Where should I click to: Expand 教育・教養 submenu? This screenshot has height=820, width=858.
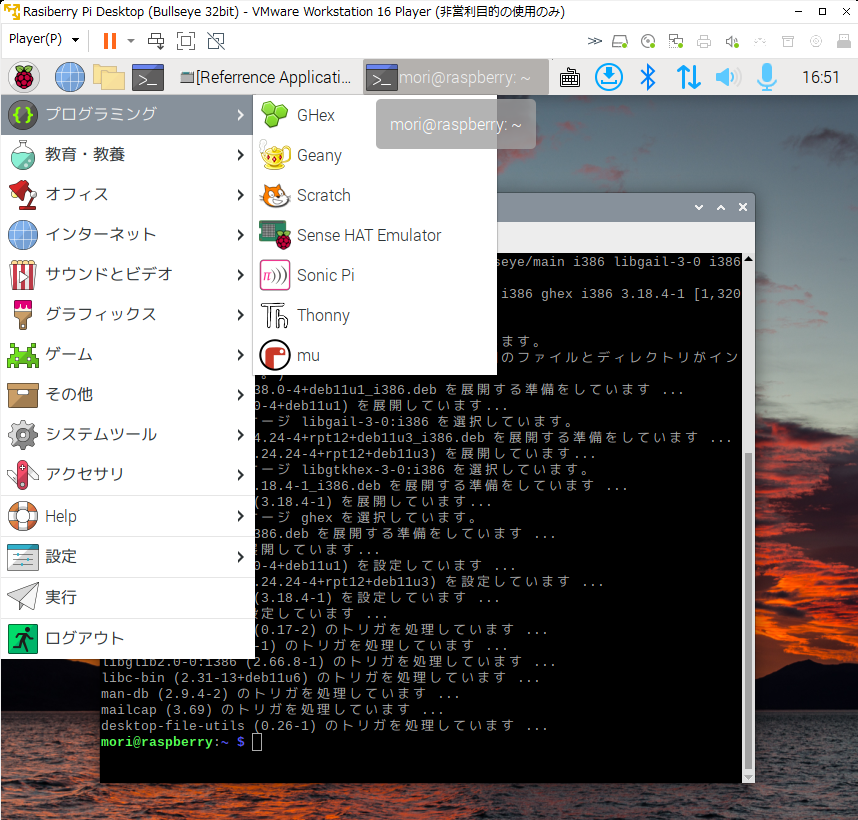(x=127, y=155)
